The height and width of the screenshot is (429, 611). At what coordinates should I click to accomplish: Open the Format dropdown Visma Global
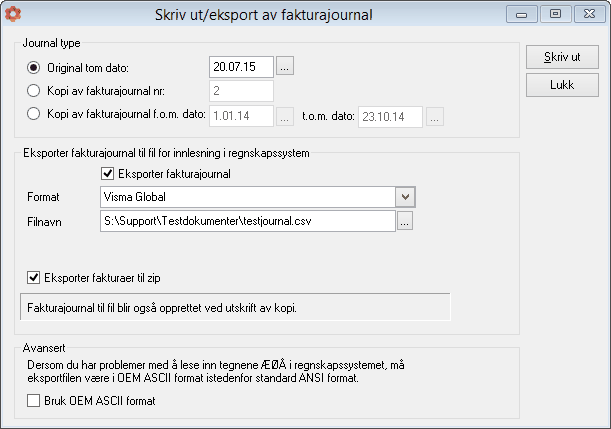(405, 197)
